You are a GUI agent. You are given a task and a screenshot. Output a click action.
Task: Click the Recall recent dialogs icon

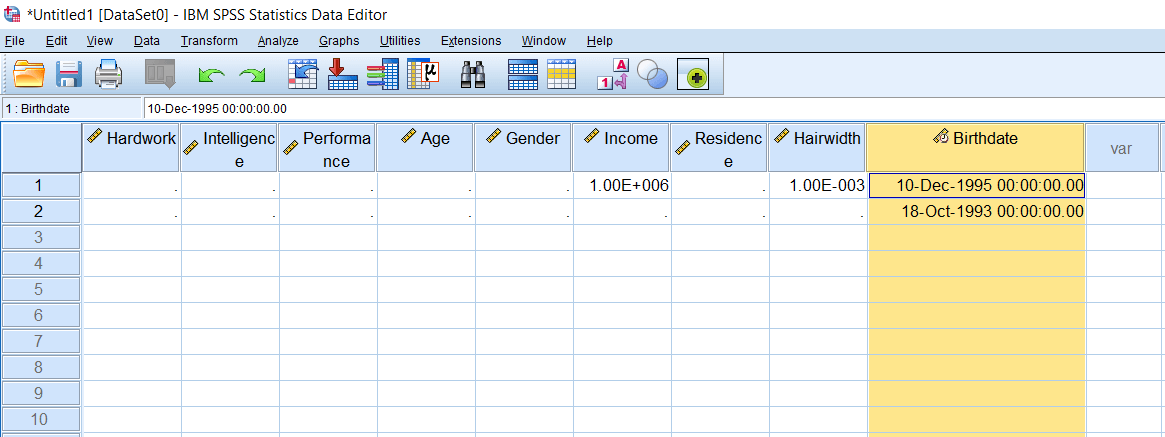pyautogui.click(x=160, y=74)
